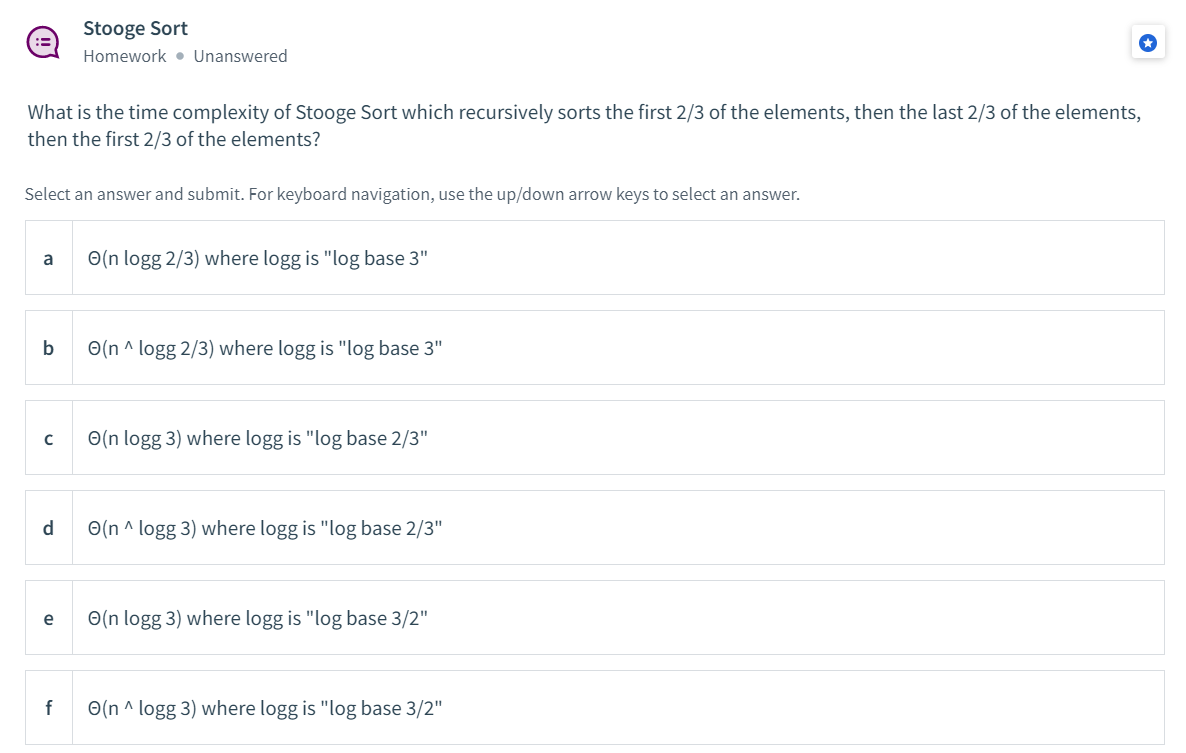This screenshot has width=1186, height=753.
Task: Click the keyboard navigation instruction text
Action: [x=414, y=193]
